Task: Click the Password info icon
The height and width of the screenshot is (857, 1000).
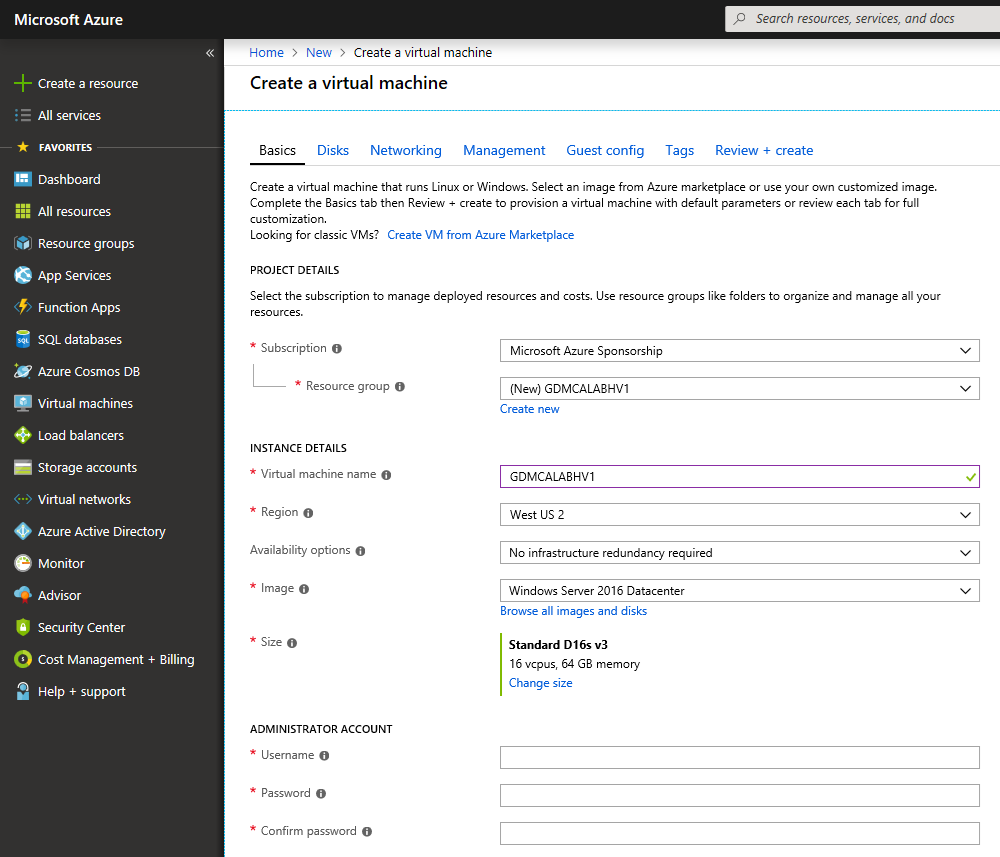Action: coord(321,794)
